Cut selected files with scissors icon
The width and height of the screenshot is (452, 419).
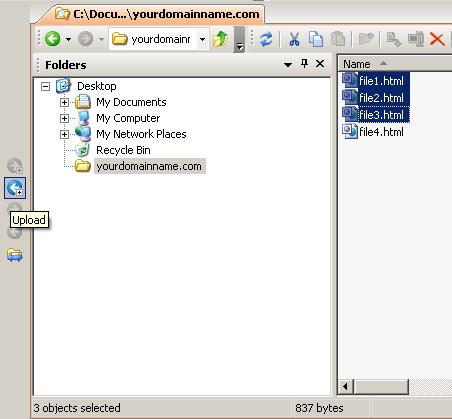click(x=294, y=39)
